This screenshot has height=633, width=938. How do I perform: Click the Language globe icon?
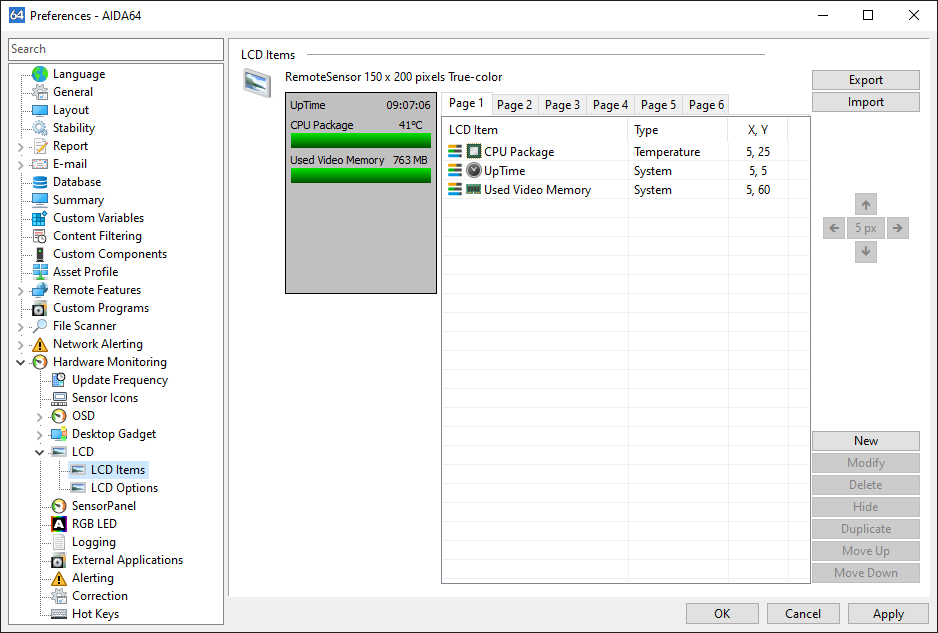(40, 74)
